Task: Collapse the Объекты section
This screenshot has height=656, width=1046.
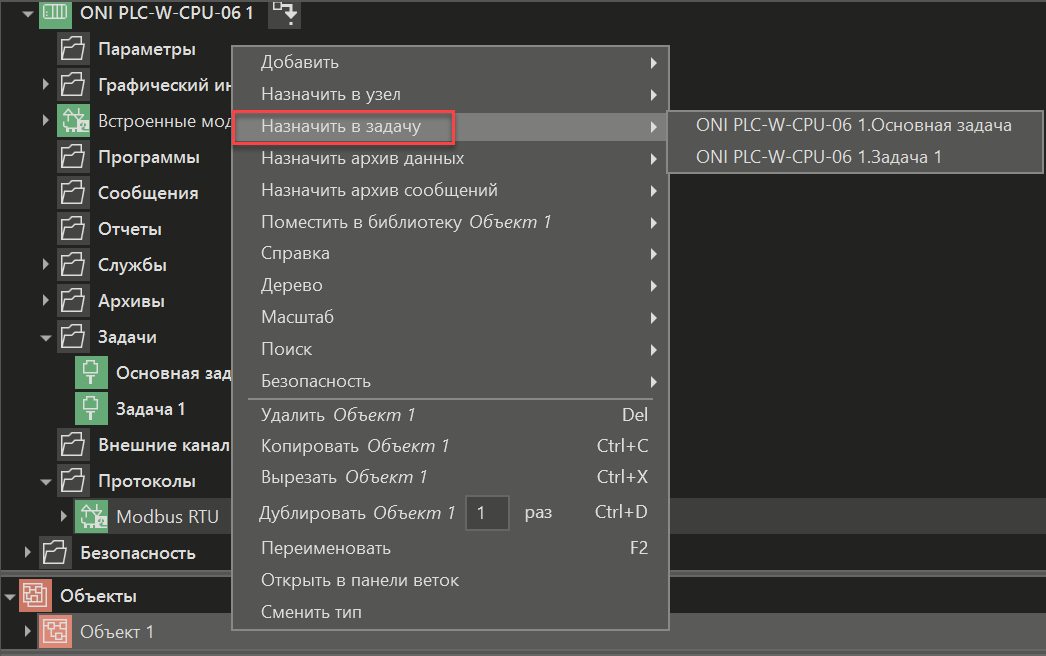Action: 10,597
